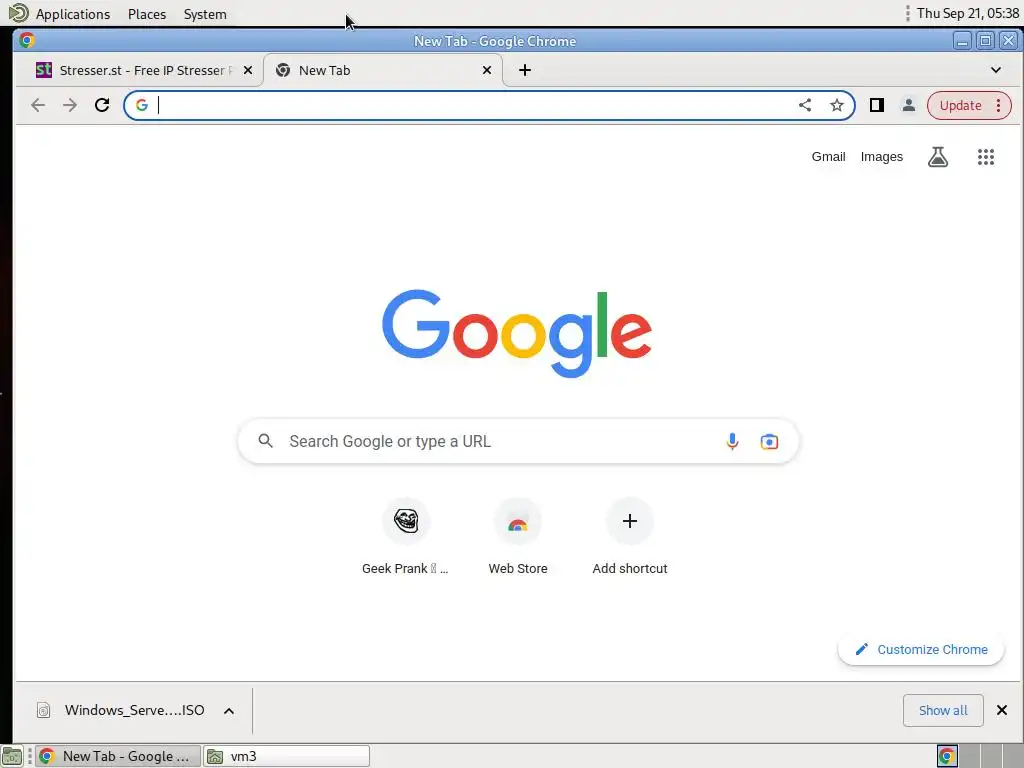Close the Stresser.st tab

tap(248, 70)
